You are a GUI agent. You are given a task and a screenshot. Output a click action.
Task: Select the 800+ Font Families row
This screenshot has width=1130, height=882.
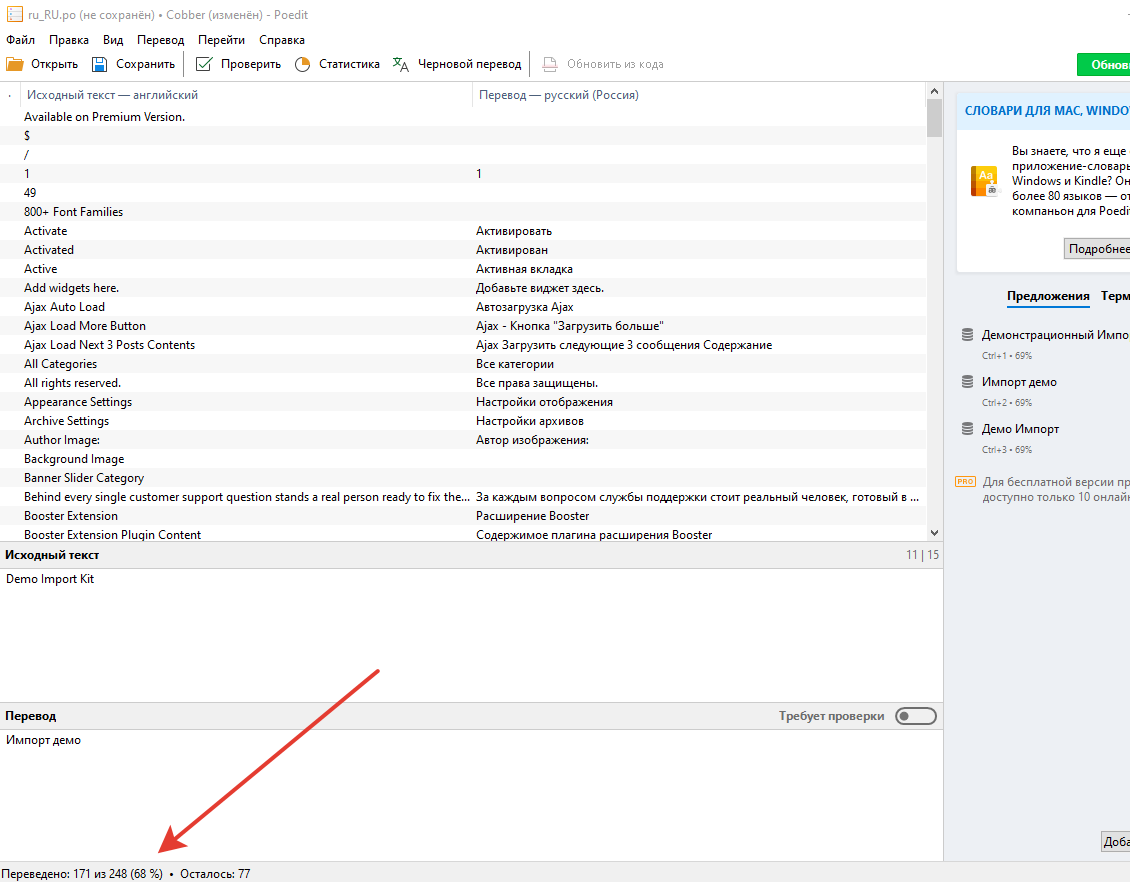(x=463, y=212)
